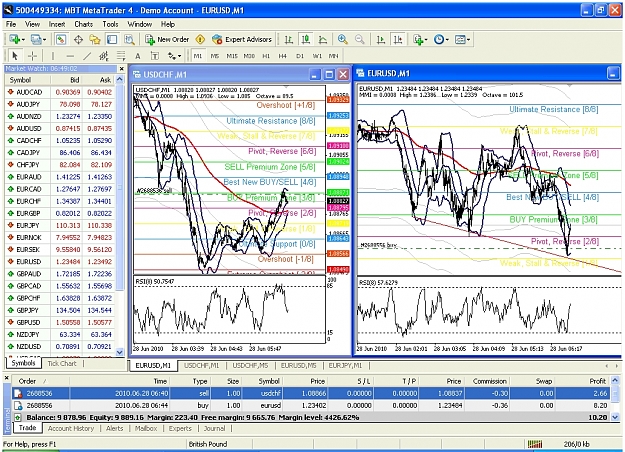This screenshot has height=452, width=625.
Task: Switch timeframe to W1
Action: click(317, 56)
